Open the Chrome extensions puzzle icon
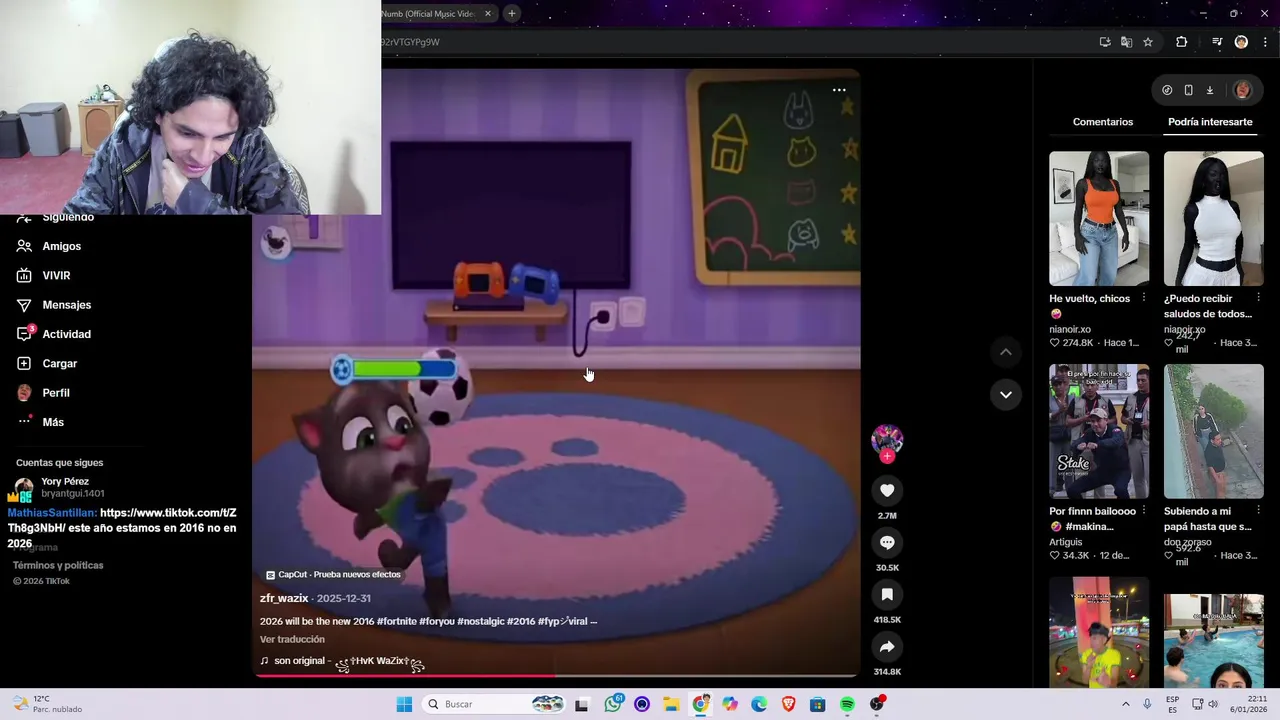The image size is (1280, 720). click(x=1182, y=42)
